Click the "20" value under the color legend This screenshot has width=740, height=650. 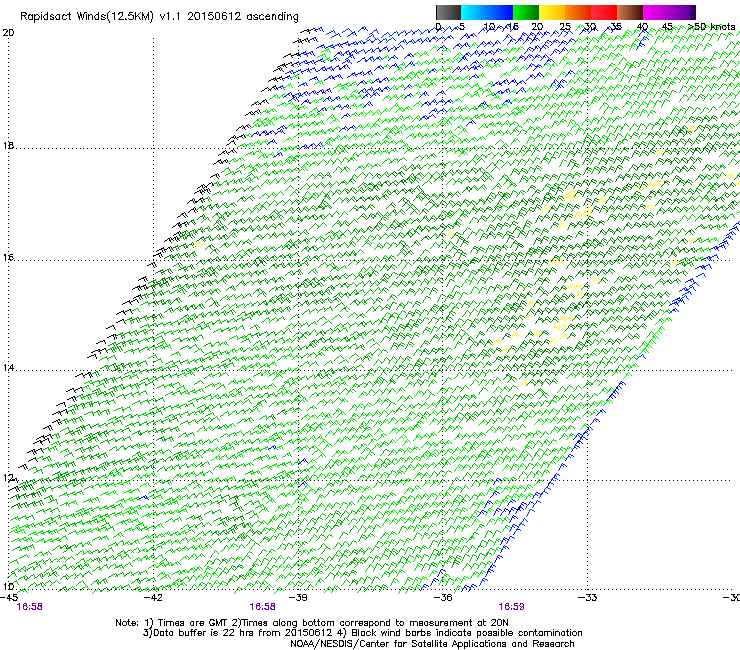pos(537,27)
